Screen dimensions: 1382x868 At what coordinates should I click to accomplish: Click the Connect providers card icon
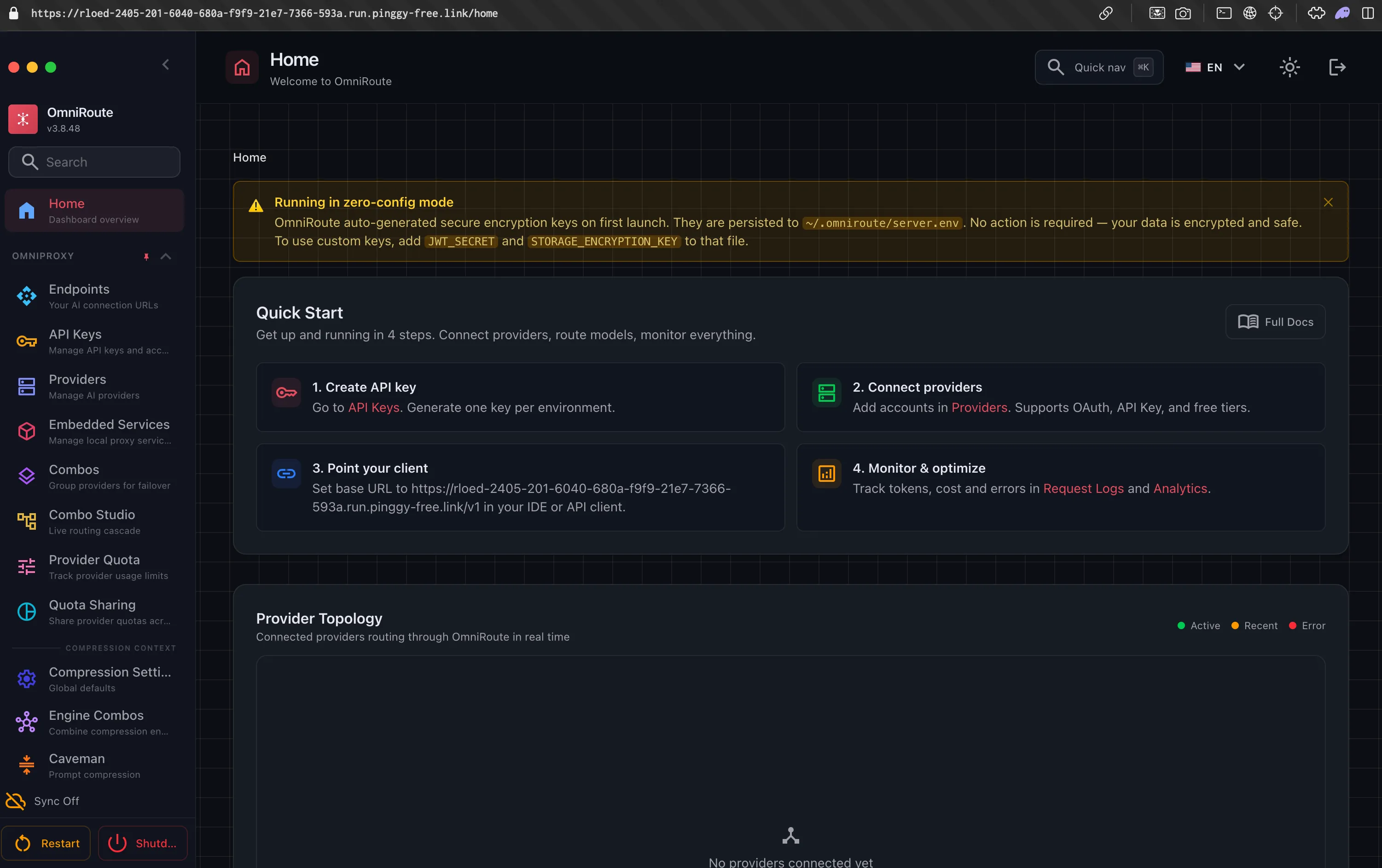click(x=826, y=393)
